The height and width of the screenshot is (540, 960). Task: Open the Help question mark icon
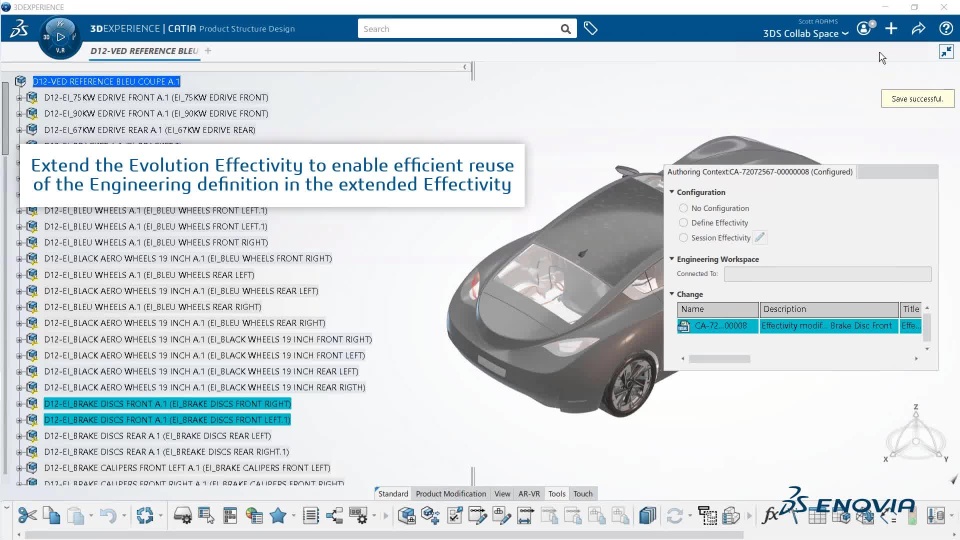945,28
